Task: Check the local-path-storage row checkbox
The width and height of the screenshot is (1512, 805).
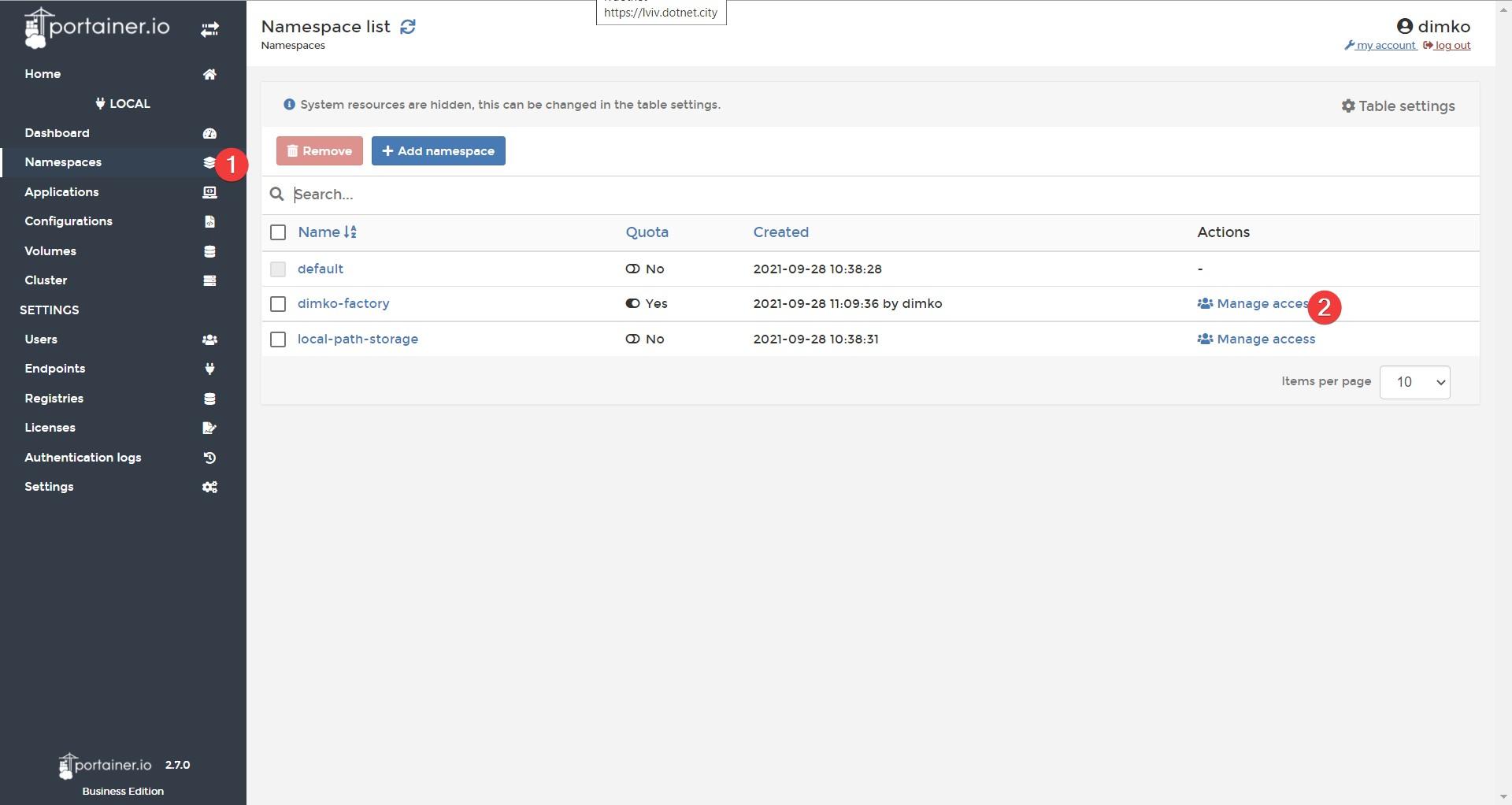Action: pyautogui.click(x=278, y=339)
